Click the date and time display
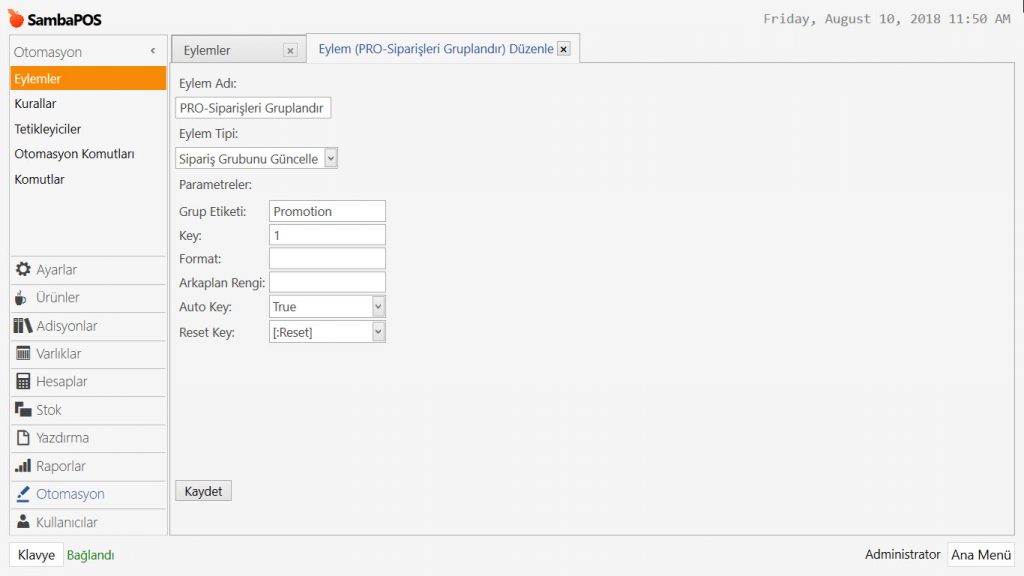 coord(886,19)
